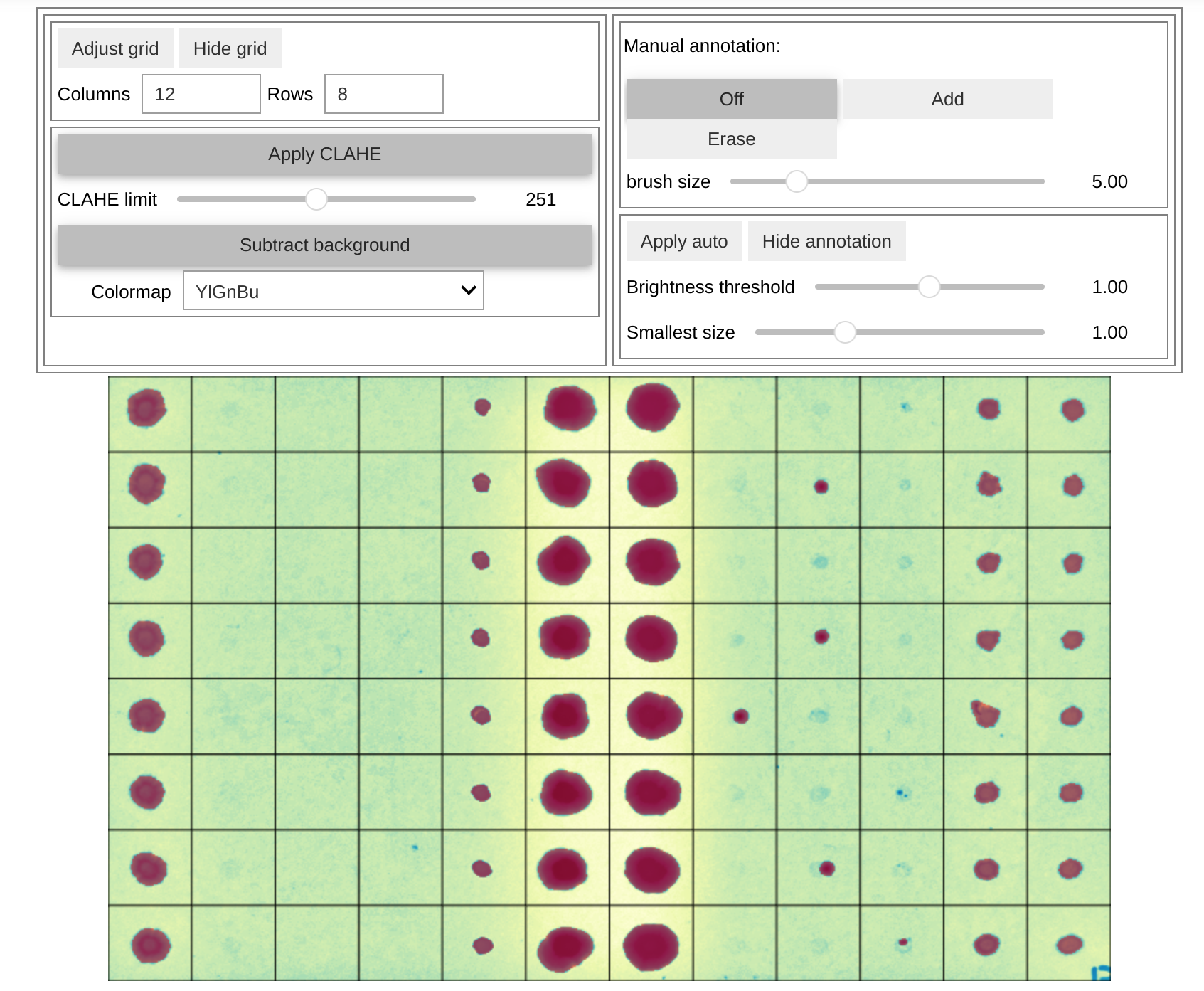Click the CLAHE limit slider handle

[316, 199]
